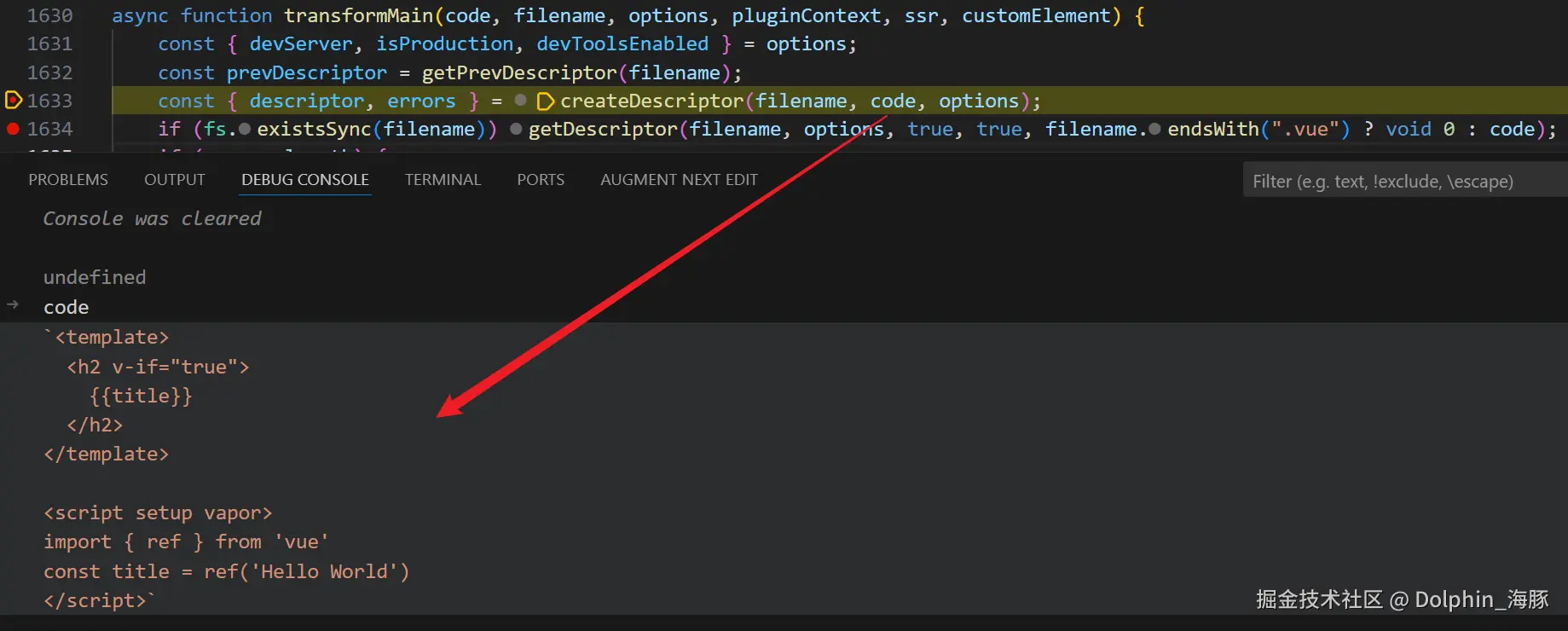Click the createDescriptor call on line 1633
Screen dimensions: 1568x631
[651, 101]
